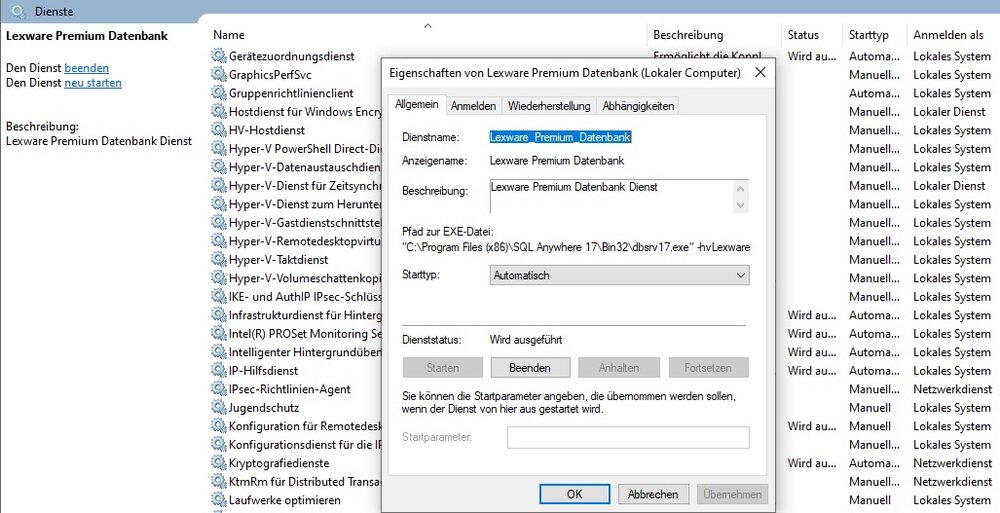Click the 'neu starten' service link

click(x=93, y=83)
